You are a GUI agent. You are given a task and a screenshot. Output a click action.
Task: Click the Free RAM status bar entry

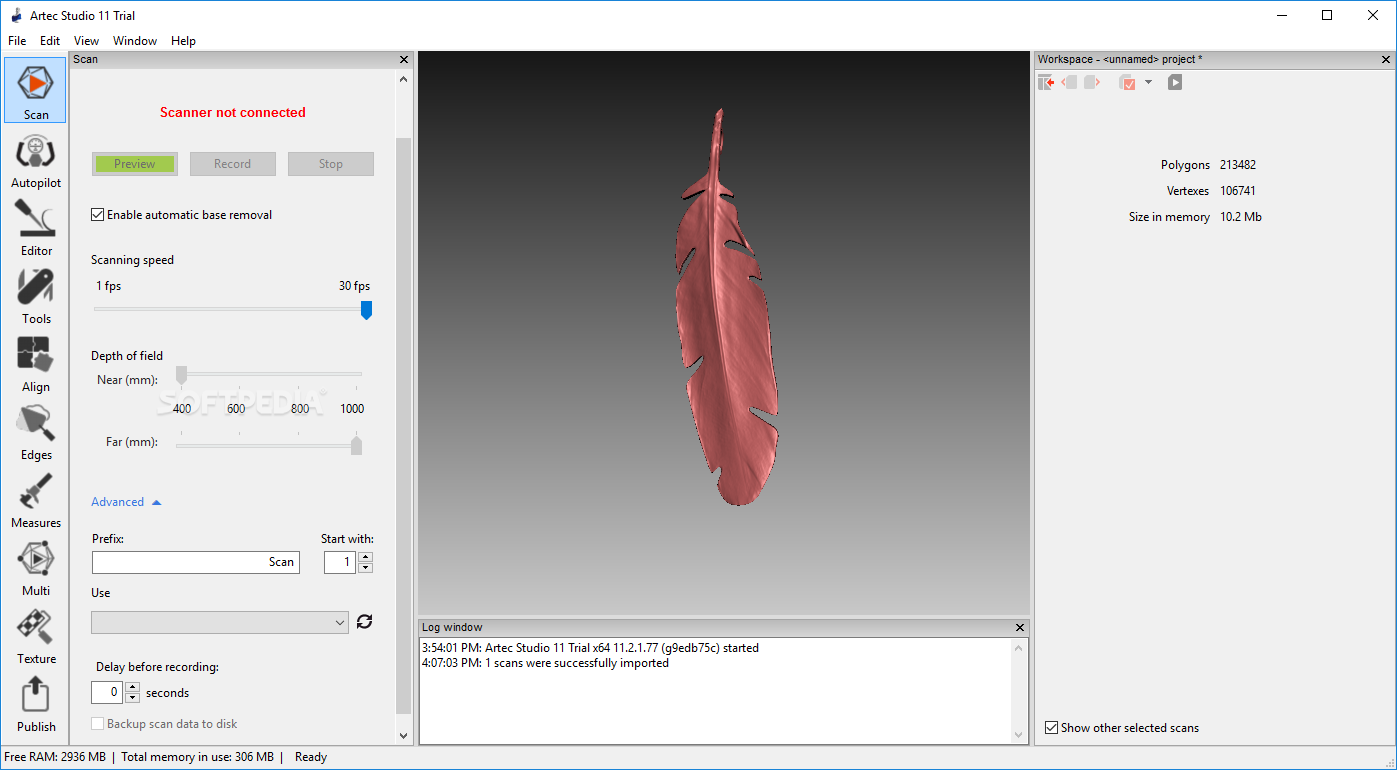pyautogui.click(x=55, y=757)
